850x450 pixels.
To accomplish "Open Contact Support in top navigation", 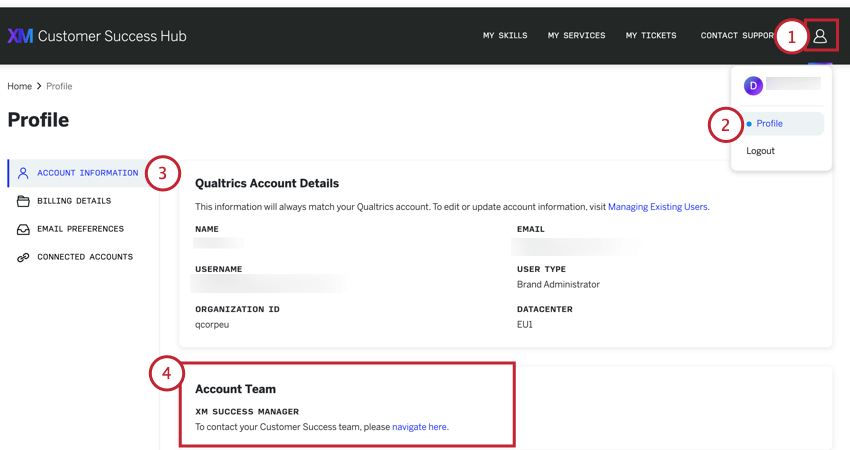I will click(x=737, y=36).
